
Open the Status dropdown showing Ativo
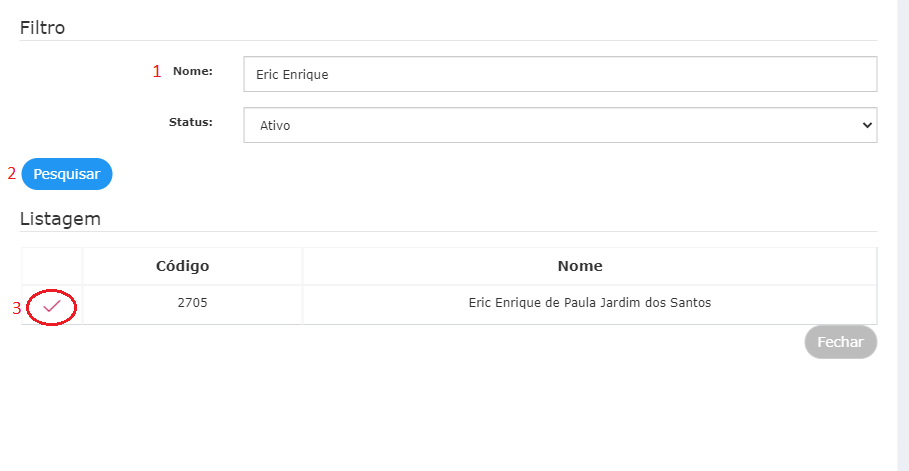tap(560, 125)
